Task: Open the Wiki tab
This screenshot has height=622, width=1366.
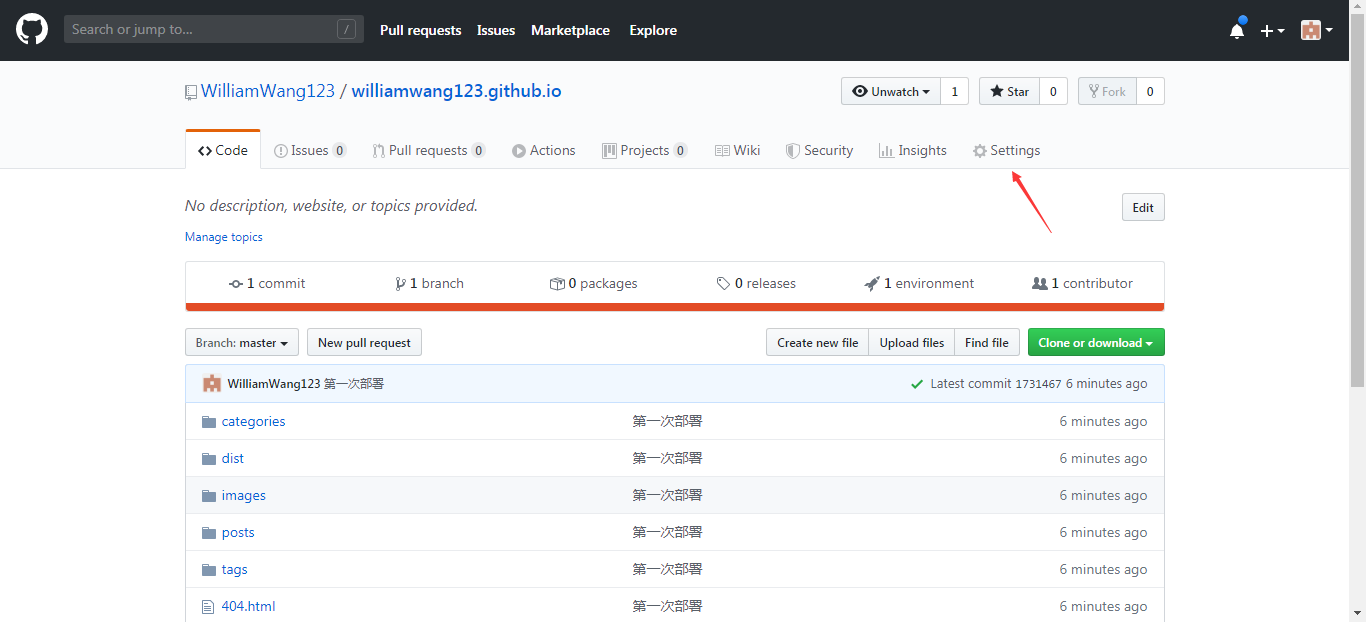Action: coord(737,150)
